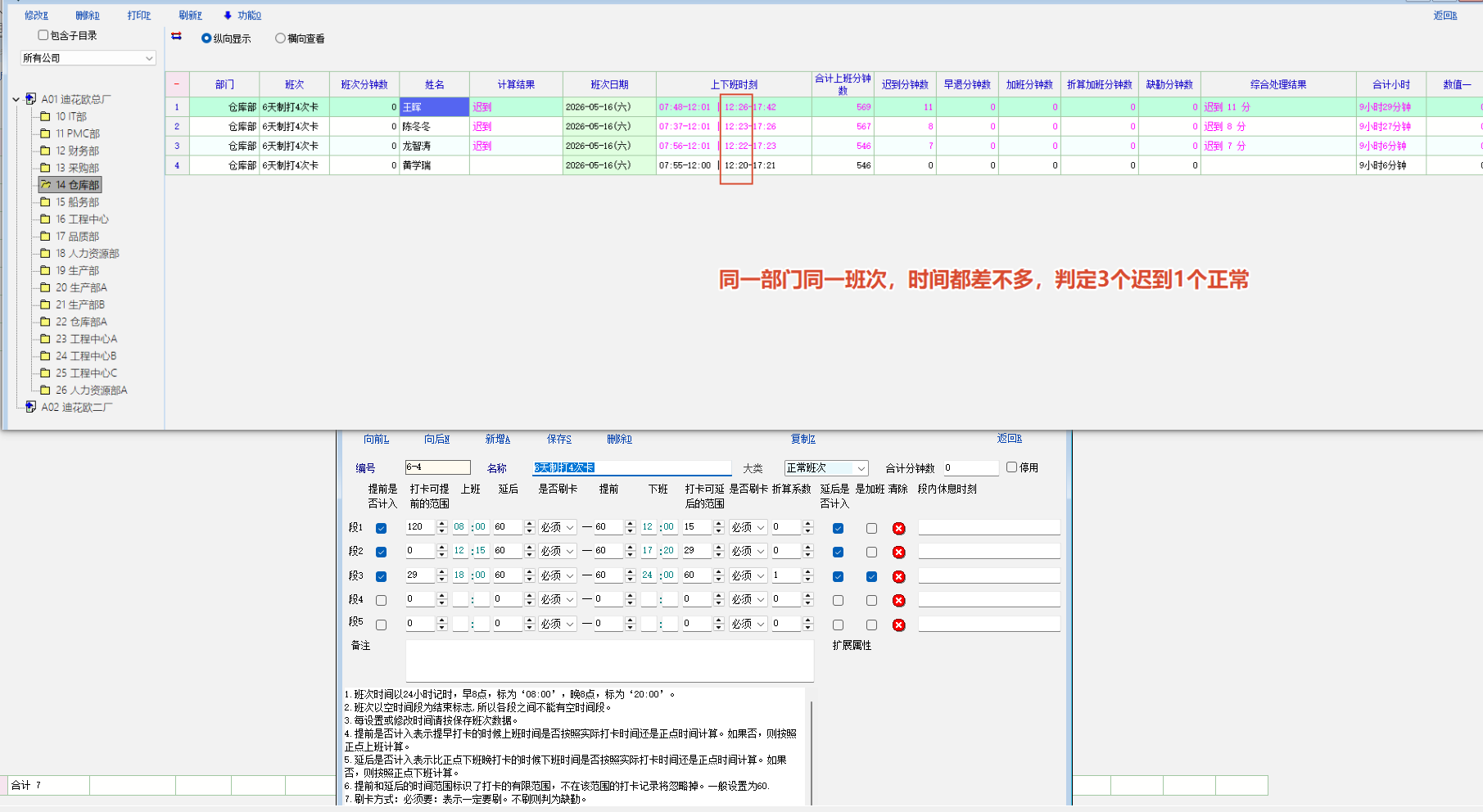The width and height of the screenshot is (1483, 812).
Task: Click 复制 in the shift editor
Action: coord(803,440)
